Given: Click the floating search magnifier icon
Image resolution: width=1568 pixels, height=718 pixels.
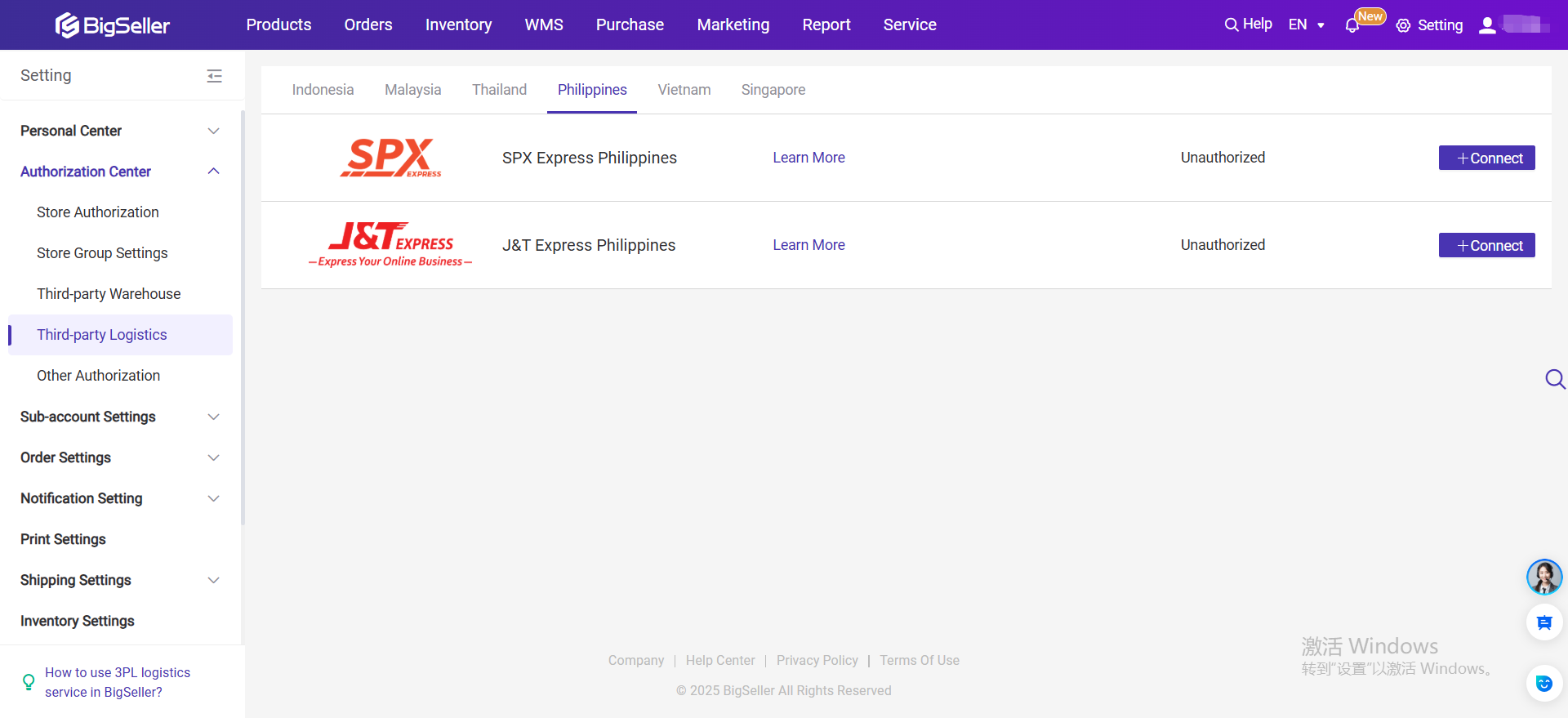Looking at the screenshot, I should coord(1554,379).
